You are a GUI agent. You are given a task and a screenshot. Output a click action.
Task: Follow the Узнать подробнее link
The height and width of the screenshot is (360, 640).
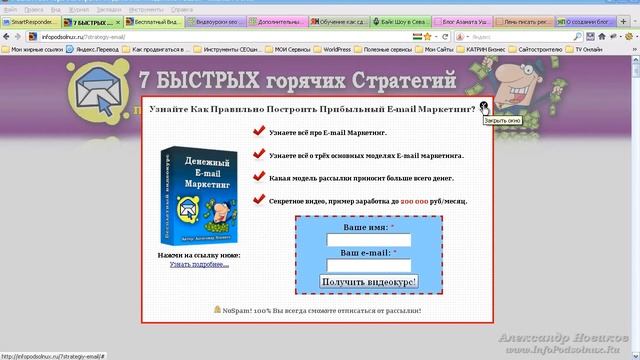tap(199, 264)
